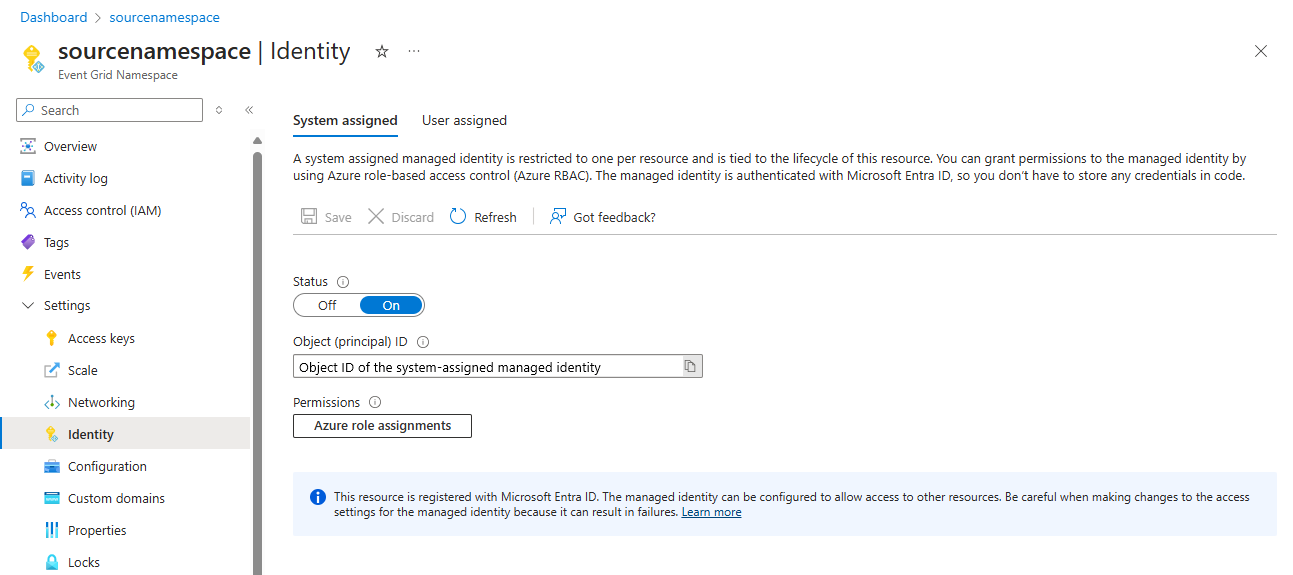Open Azure role assignments
Viewport: 1293px width, 575px height.
click(382, 426)
